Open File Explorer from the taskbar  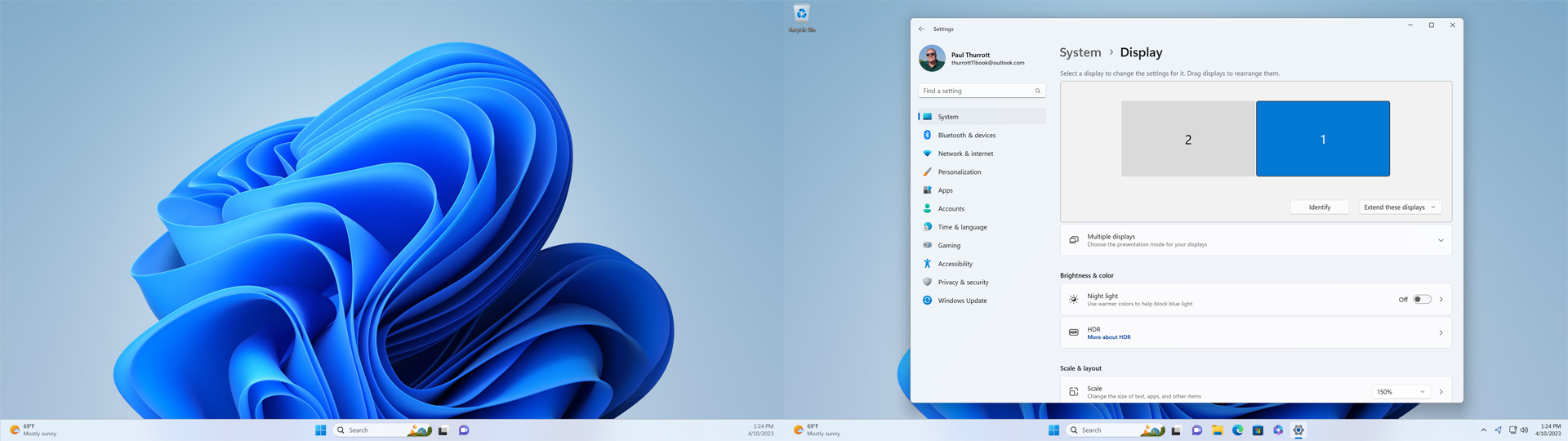pyautogui.click(x=1217, y=430)
